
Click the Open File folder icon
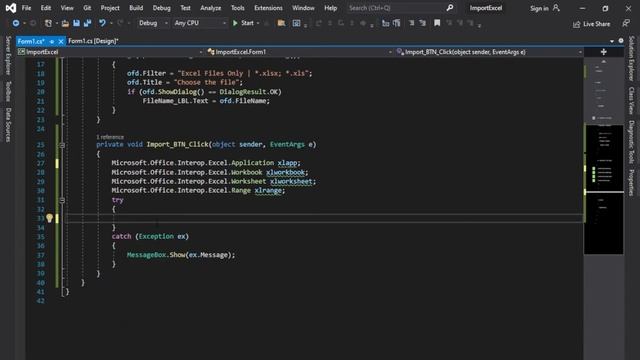click(65, 23)
